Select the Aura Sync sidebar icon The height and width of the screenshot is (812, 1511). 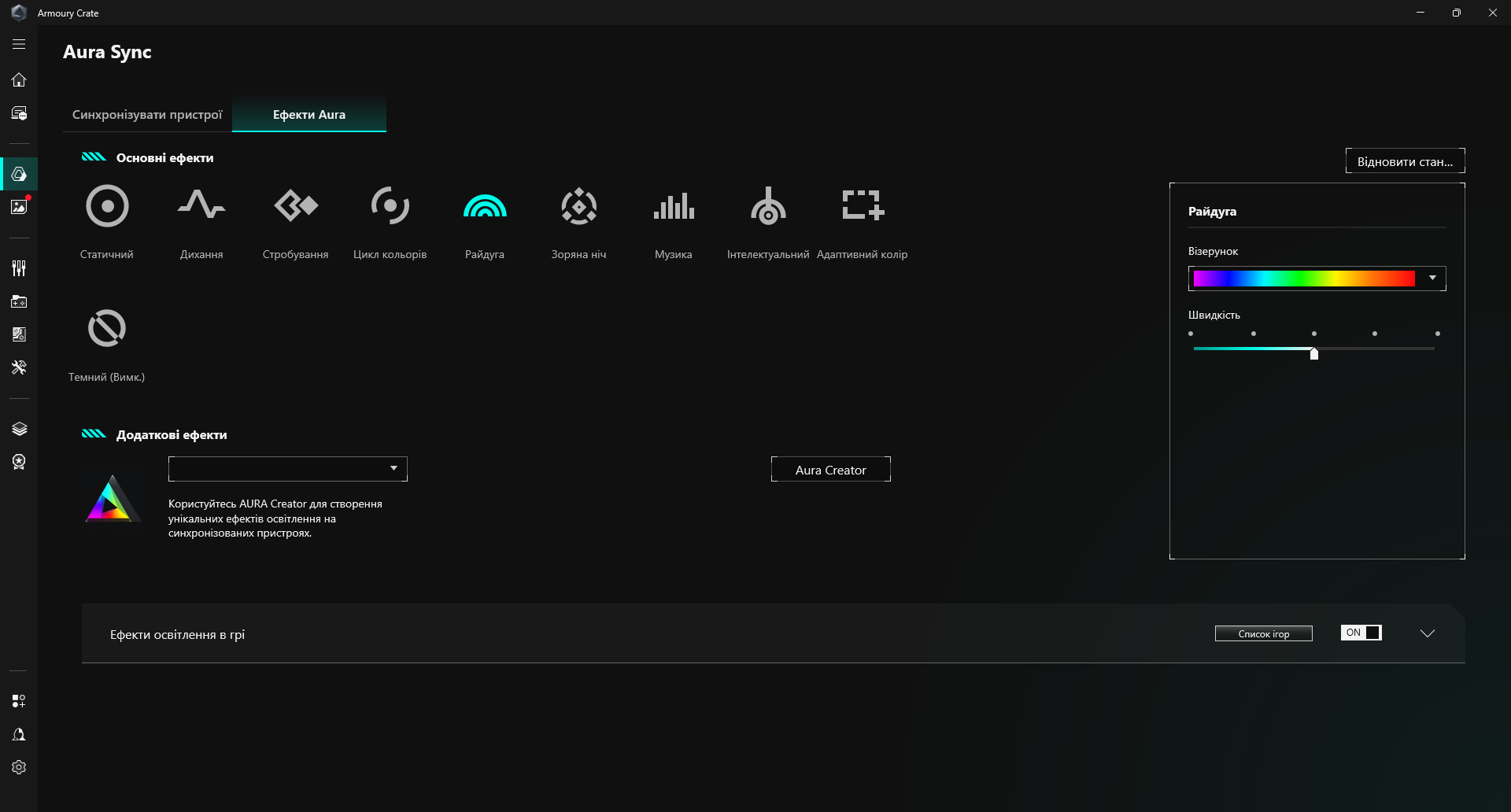[x=19, y=174]
